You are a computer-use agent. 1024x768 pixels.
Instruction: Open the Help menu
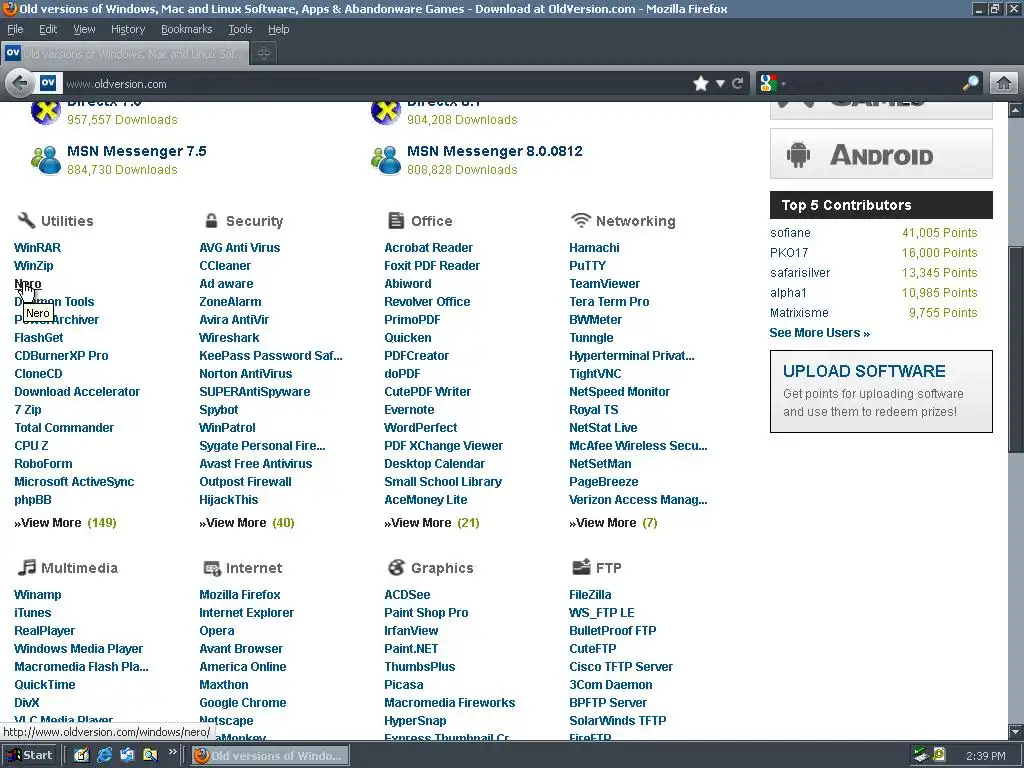[278, 29]
